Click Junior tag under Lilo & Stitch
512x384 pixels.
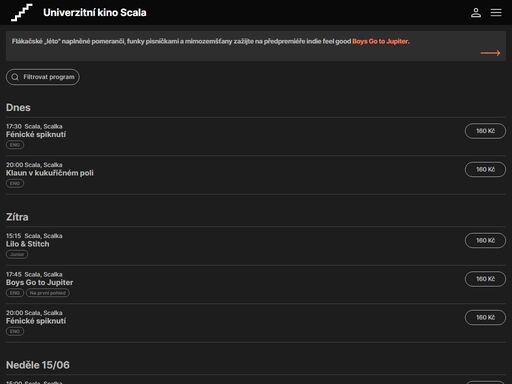click(x=17, y=254)
